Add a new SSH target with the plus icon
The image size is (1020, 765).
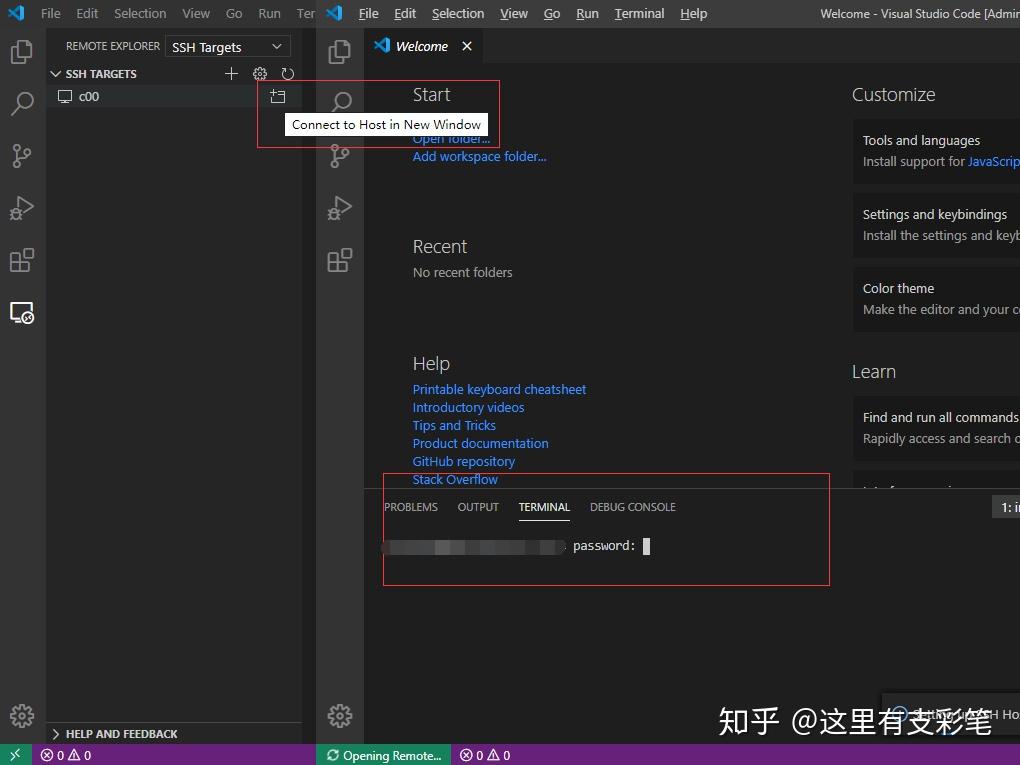(x=231, y=73)
